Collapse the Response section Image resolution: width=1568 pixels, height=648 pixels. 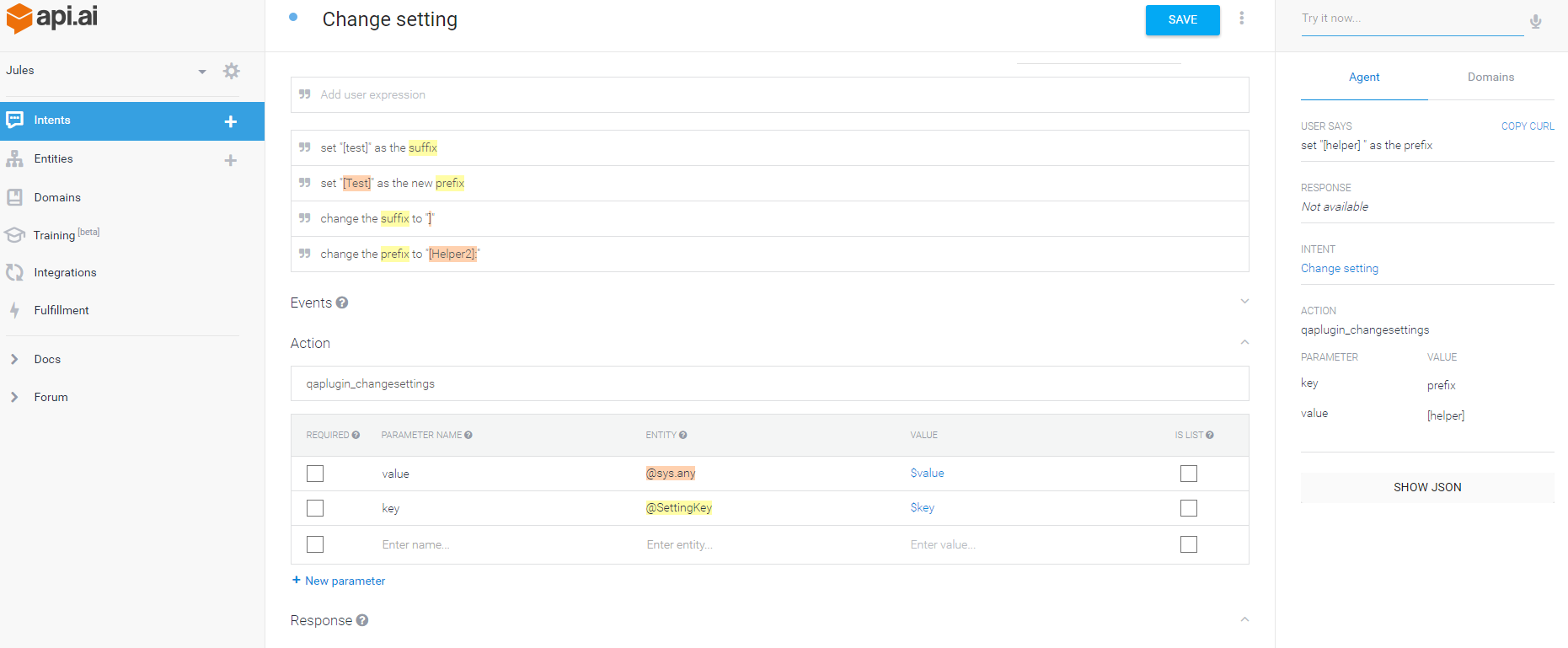click(1244, 619)
